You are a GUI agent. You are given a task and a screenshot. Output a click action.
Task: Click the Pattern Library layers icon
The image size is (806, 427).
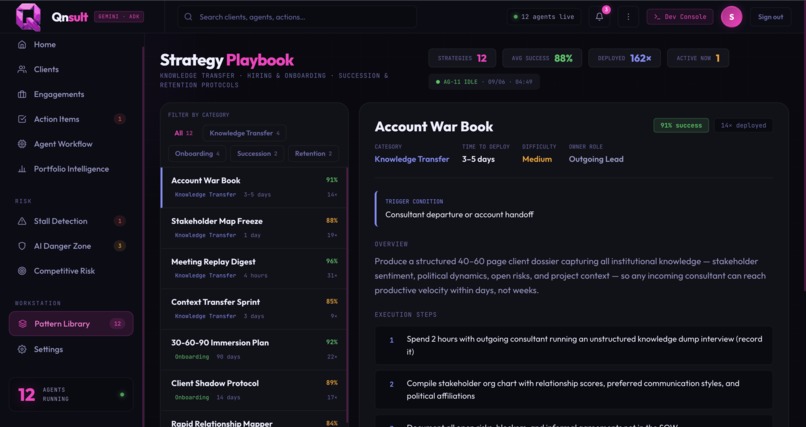click(22, 324)
